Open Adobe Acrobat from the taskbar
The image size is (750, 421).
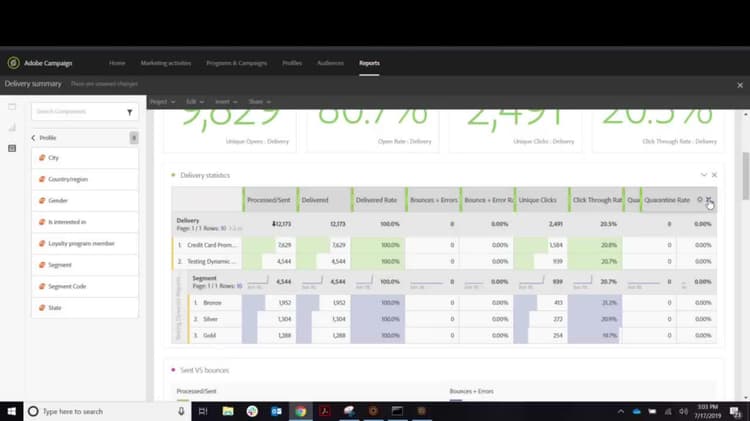(325, 411)
